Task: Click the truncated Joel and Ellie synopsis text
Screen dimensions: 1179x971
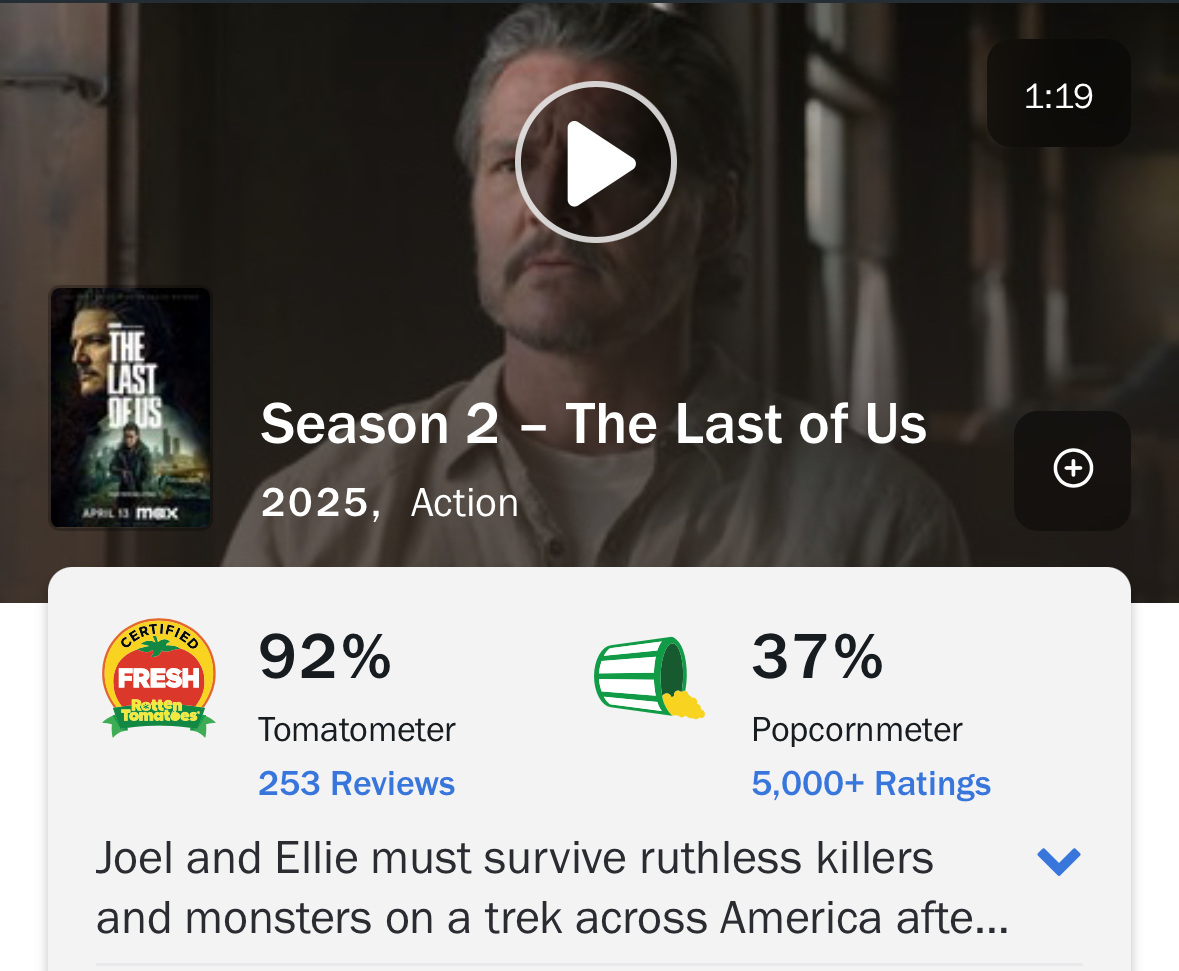Action: [x=552, y=888]
